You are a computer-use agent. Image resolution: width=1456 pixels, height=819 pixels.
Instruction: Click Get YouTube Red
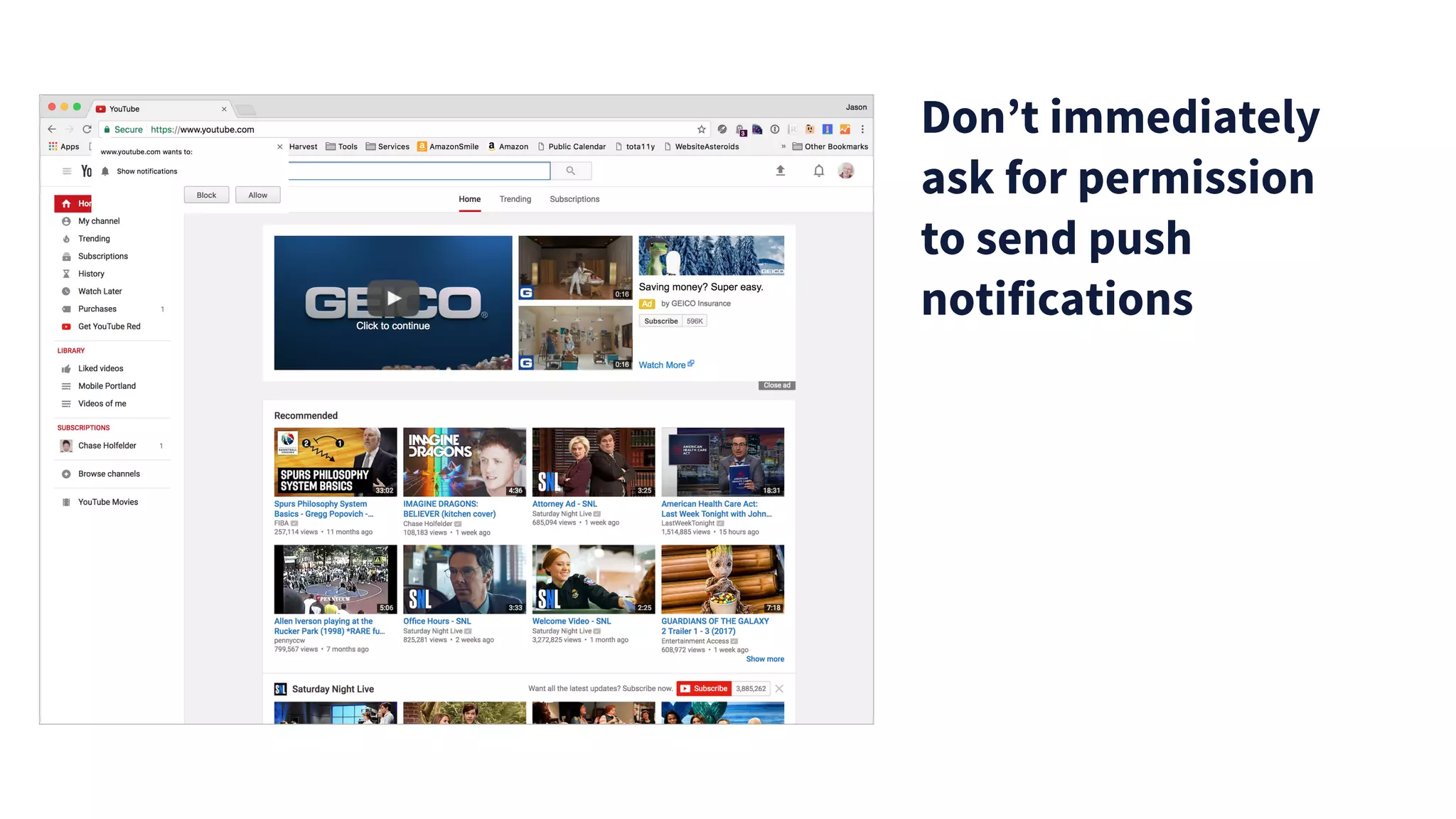tap(109, 326)
